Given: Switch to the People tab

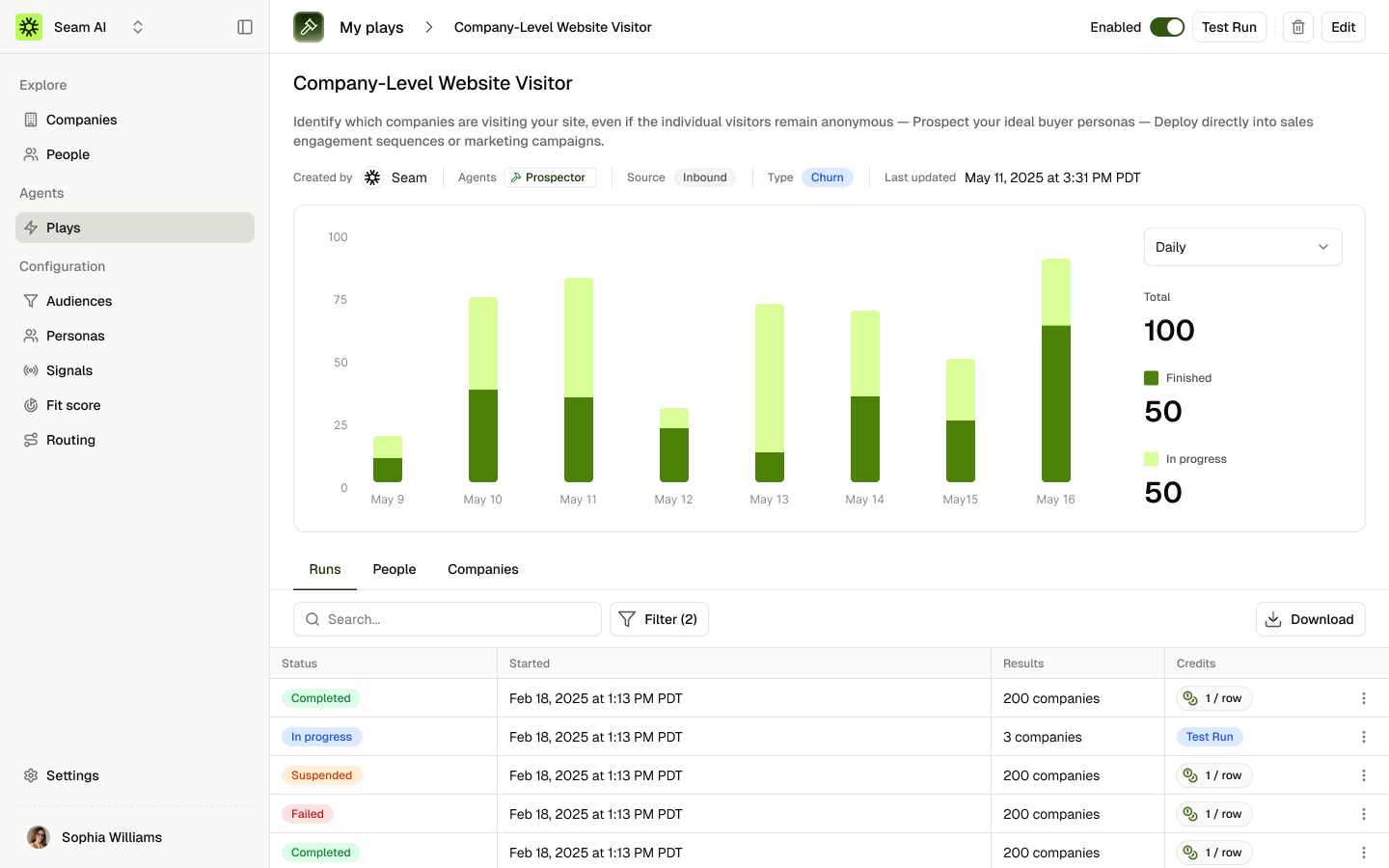Looking at the screenshot, I should pos(395,569).
